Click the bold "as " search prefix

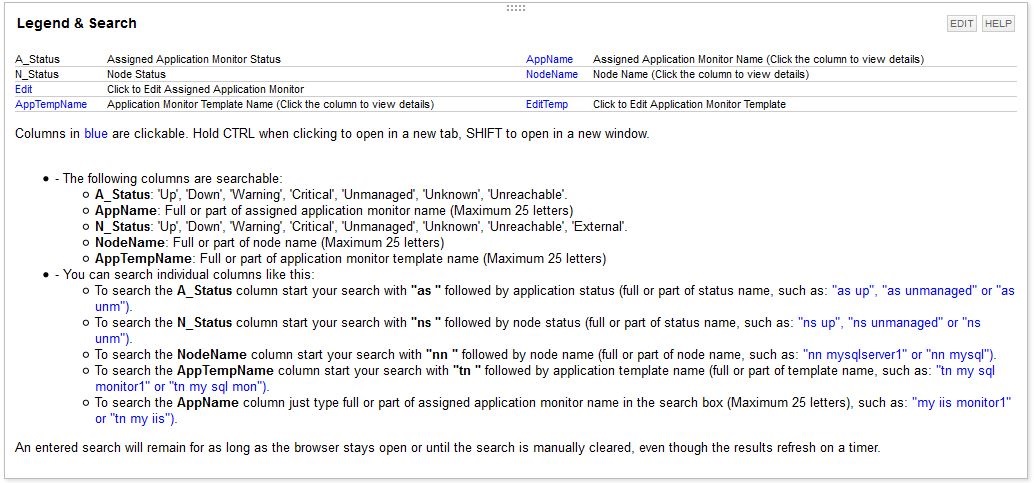[425, 291]
